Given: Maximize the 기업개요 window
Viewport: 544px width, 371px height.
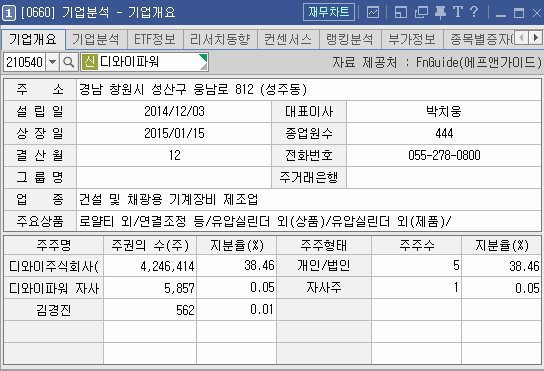Looking at the screenshot, I should (x=519, y=13).
